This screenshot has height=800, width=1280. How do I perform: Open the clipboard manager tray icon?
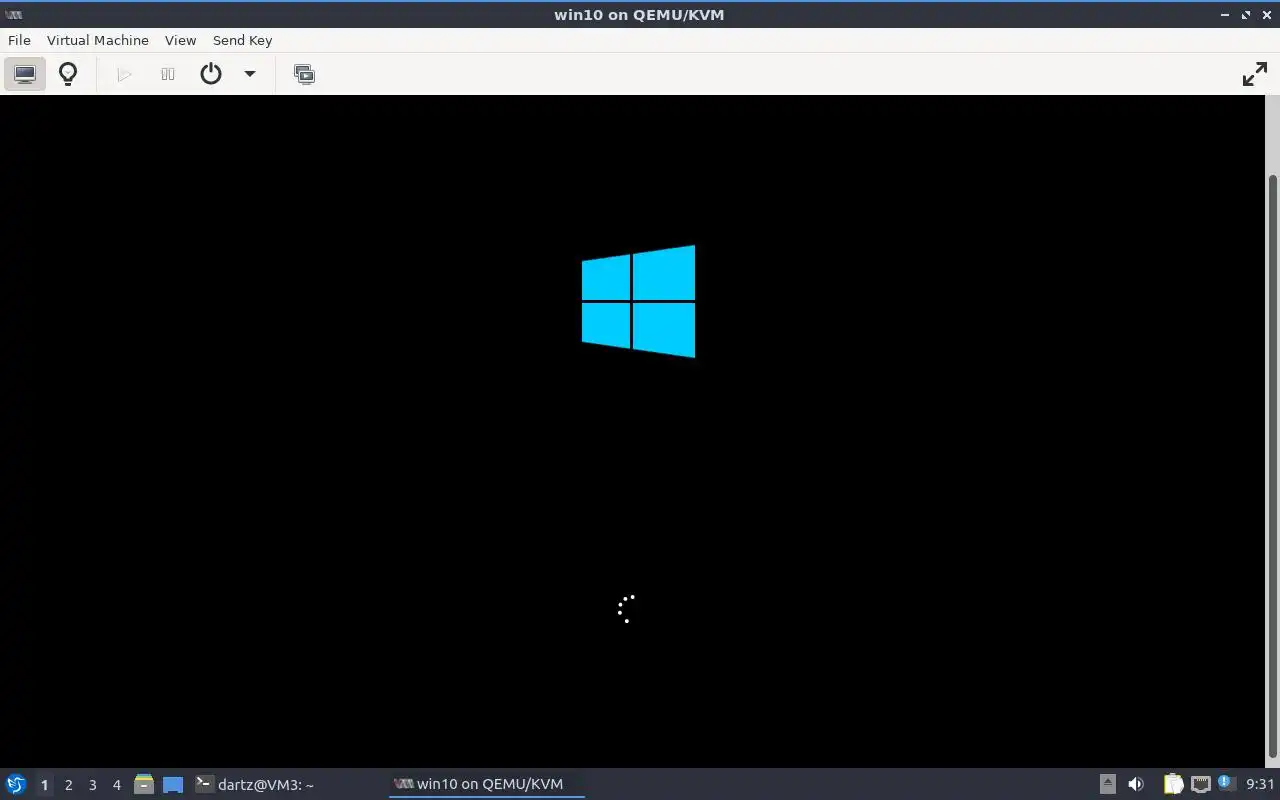(x=1173, y=784)
